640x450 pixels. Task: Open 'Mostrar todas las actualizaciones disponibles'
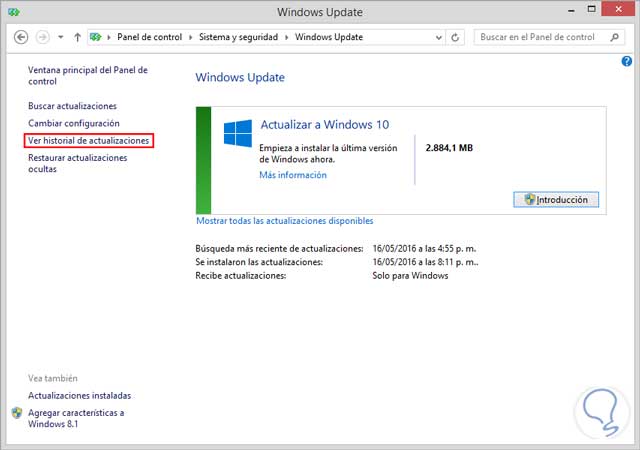[x=284, y=221]
